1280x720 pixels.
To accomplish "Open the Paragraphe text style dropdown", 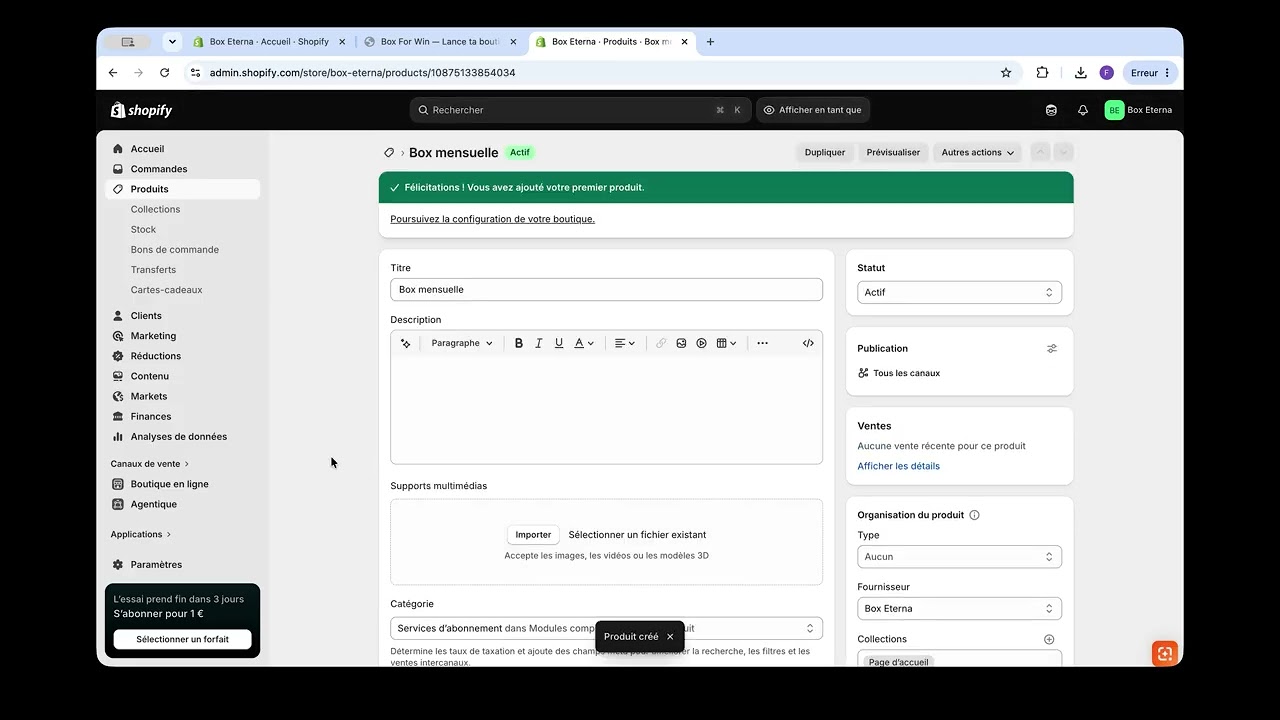I will point(462,343).
